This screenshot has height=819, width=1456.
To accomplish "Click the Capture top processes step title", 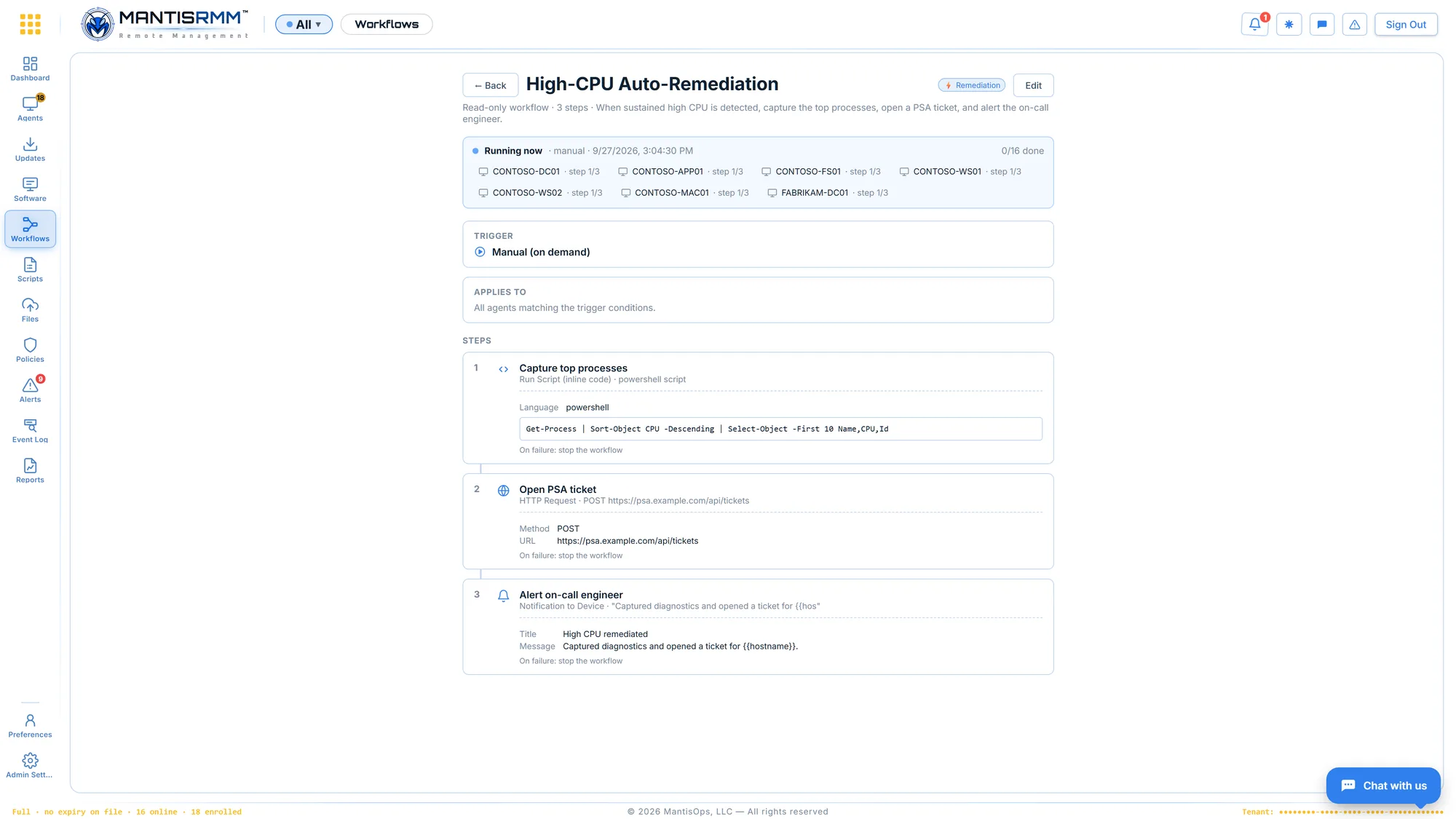I will 573,368.
